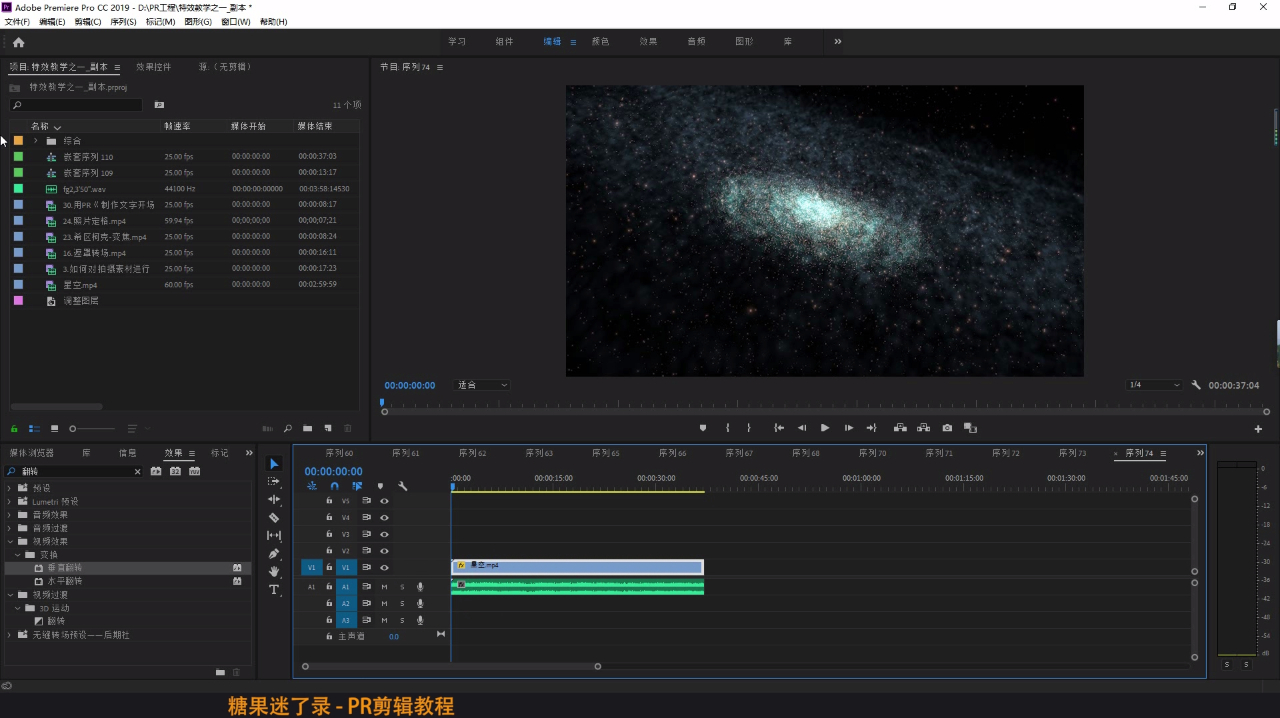Click the program monitor wrench settings icon
The width and height of the screenshot is (1280, 718).
pos(1196,385)
